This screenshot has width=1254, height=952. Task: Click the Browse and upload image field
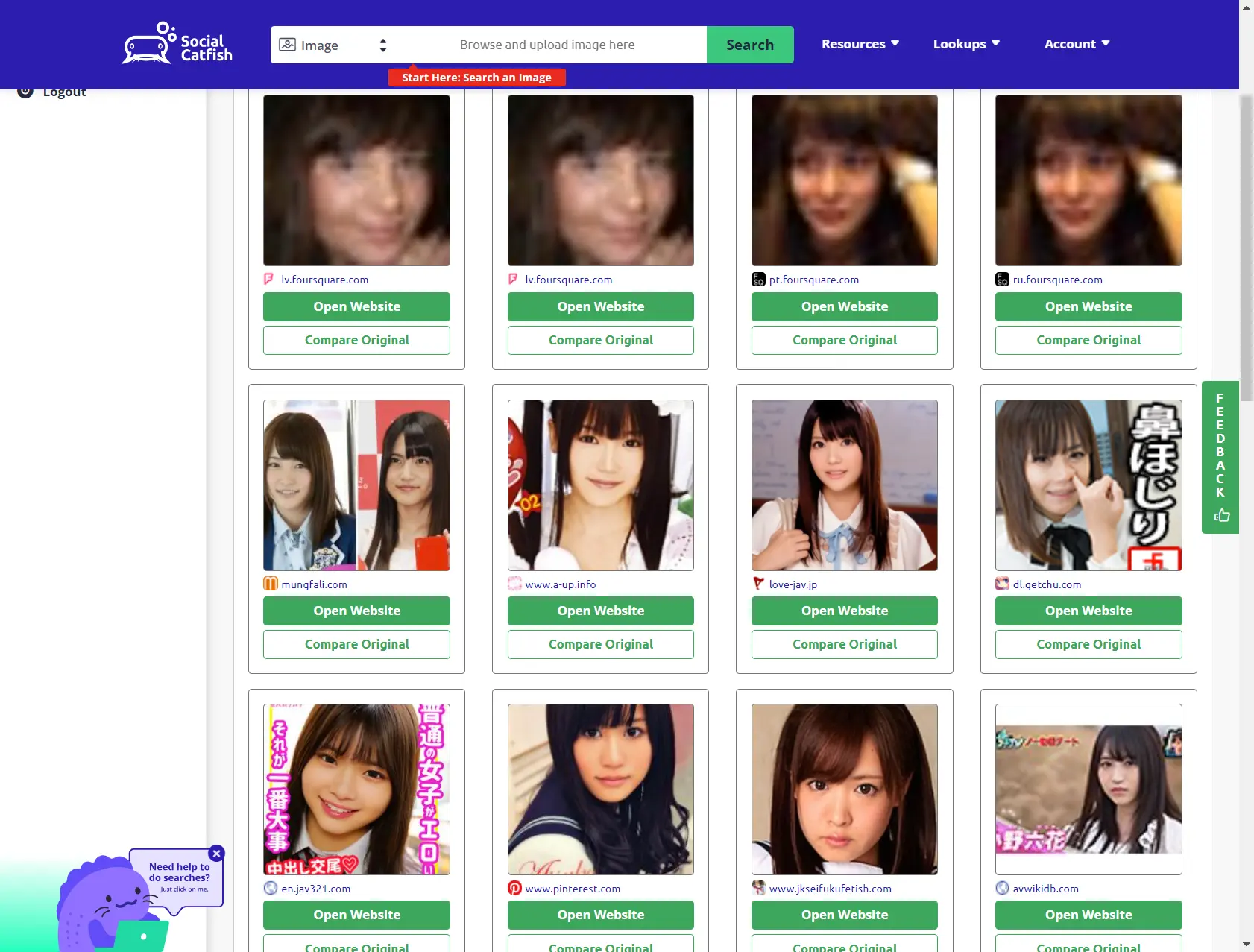tap(547, 45)
